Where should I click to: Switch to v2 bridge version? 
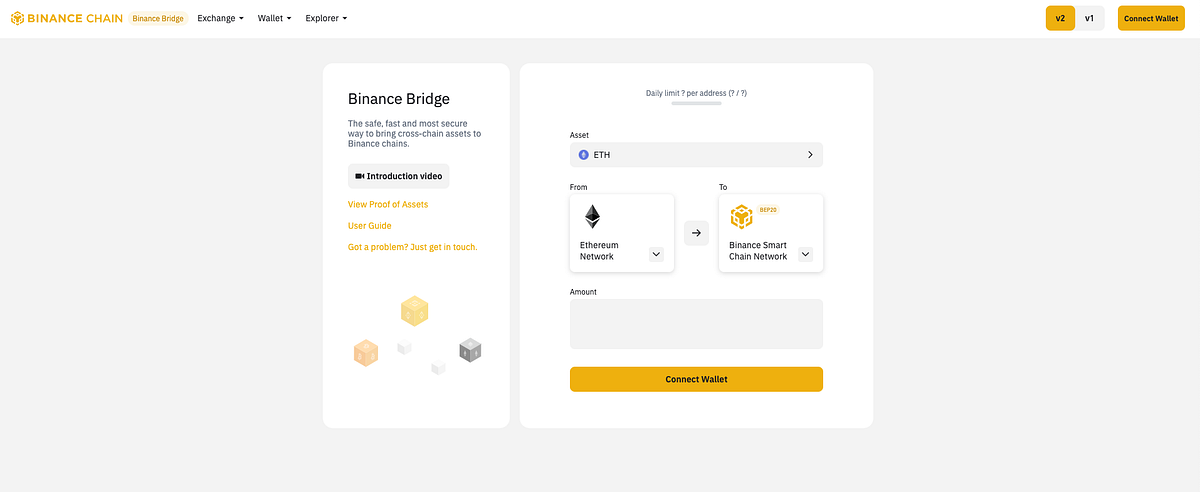point(1060,18)
